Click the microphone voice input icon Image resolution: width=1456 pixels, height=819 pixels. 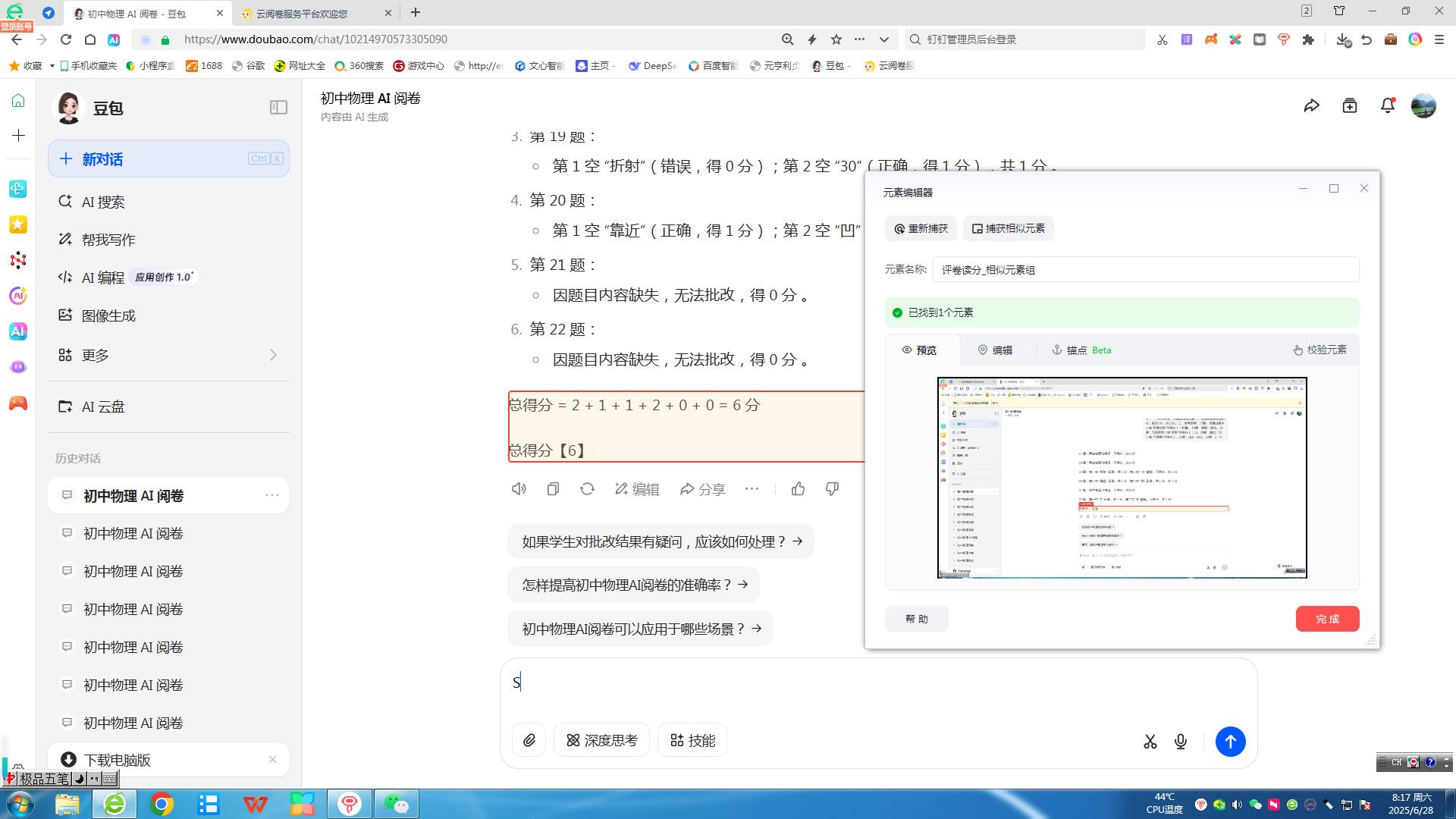click(x=1181, y=742)
